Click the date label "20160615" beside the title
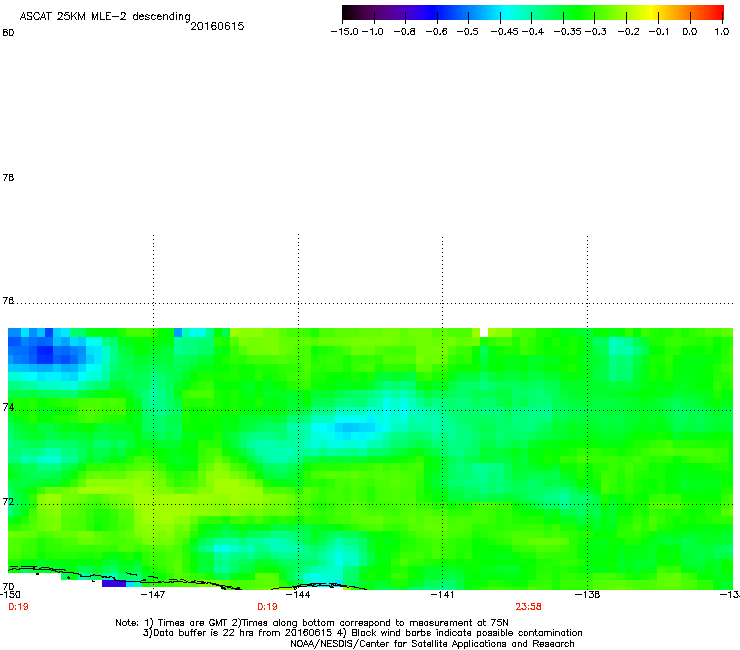Viewport: 740px width, 650px height. point(217,26)
